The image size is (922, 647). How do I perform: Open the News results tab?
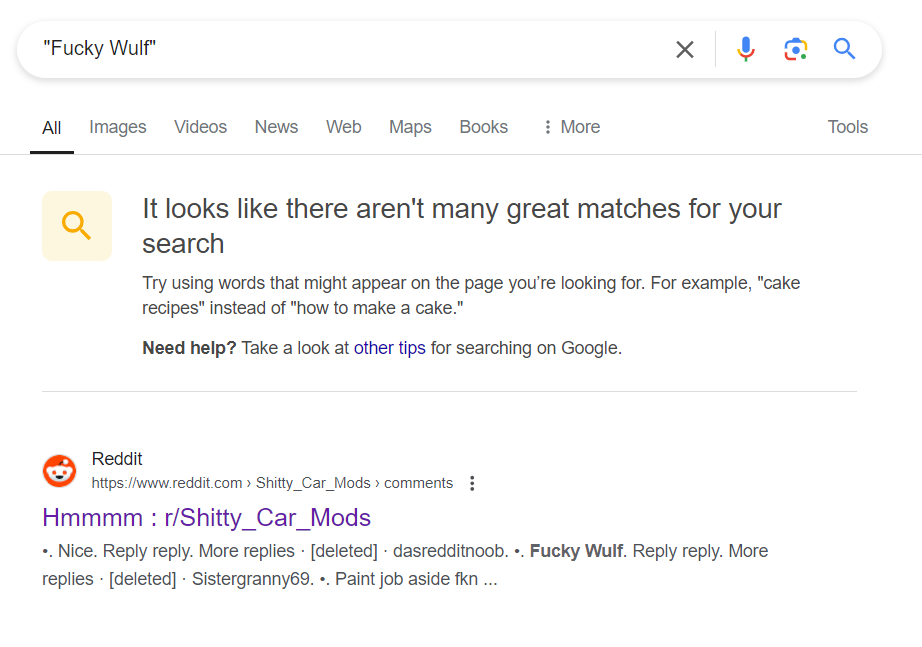pyautogui.click(x=276, y=127)
